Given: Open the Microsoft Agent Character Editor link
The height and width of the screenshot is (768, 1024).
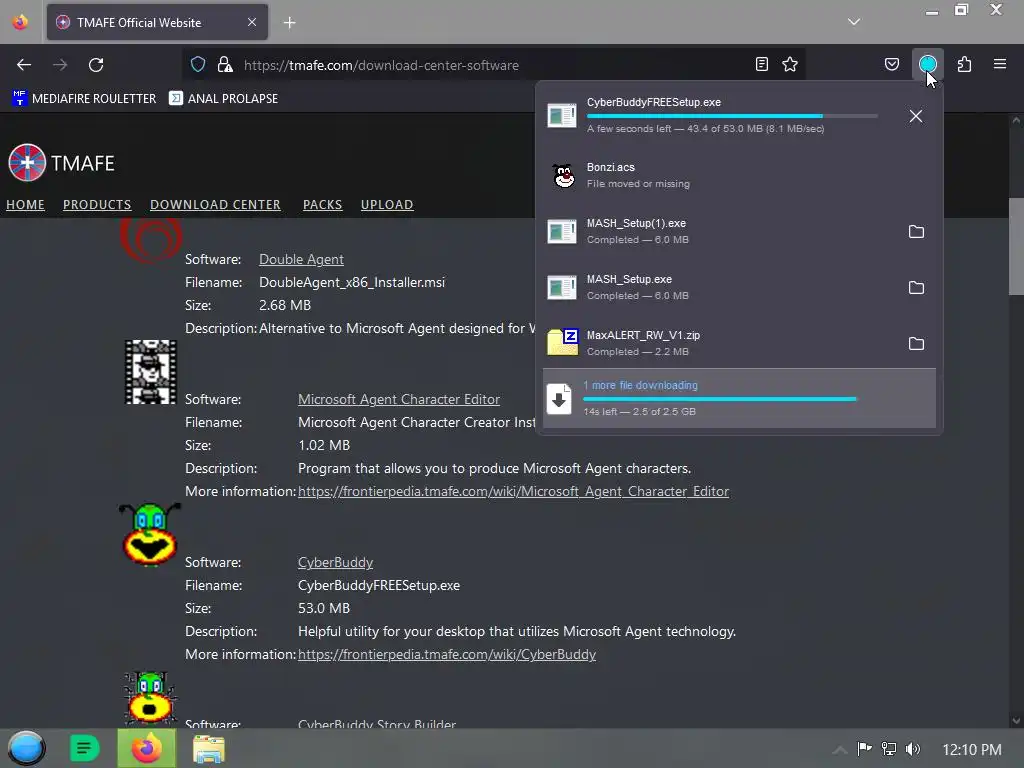Looking at the screenshot, I should [399, 399].
